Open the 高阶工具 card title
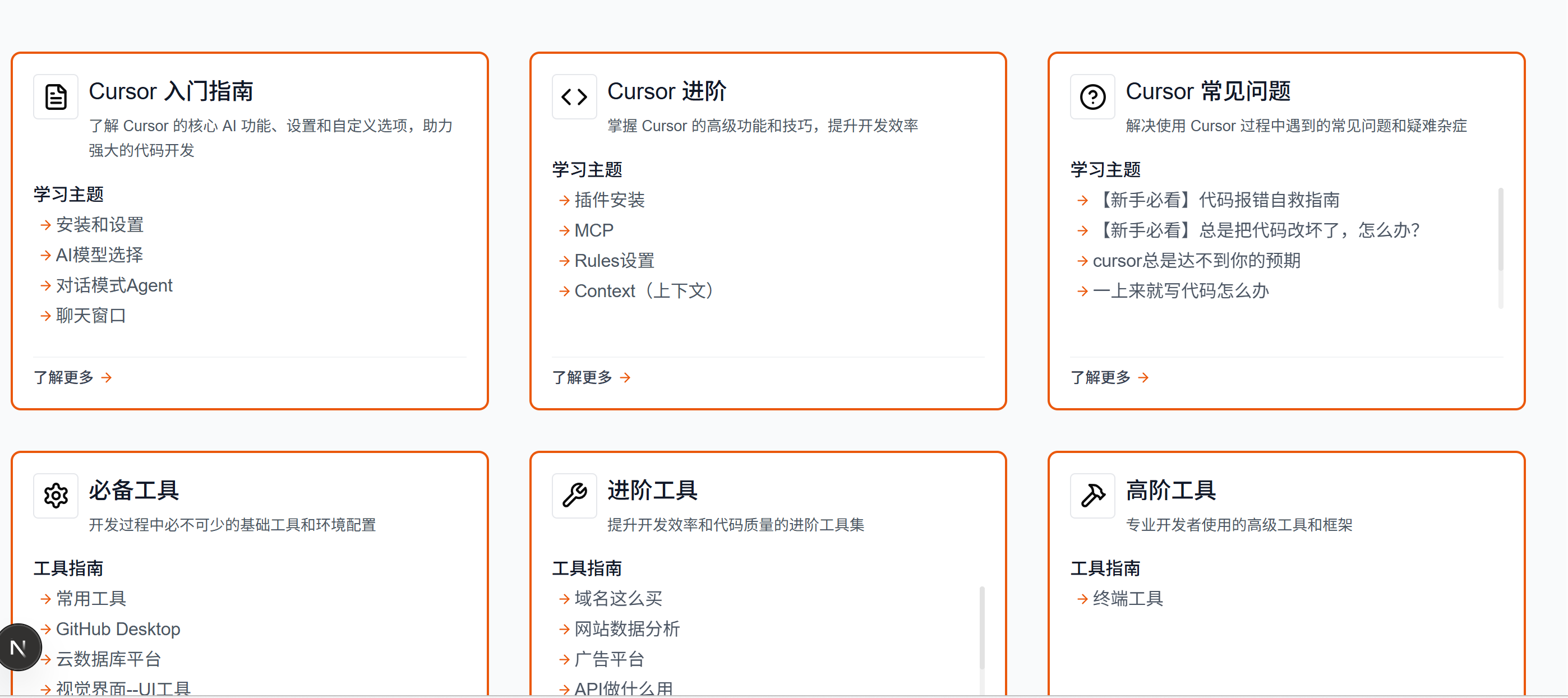1568x698 pixels. pyautogui.click(x=1170, y=490)
